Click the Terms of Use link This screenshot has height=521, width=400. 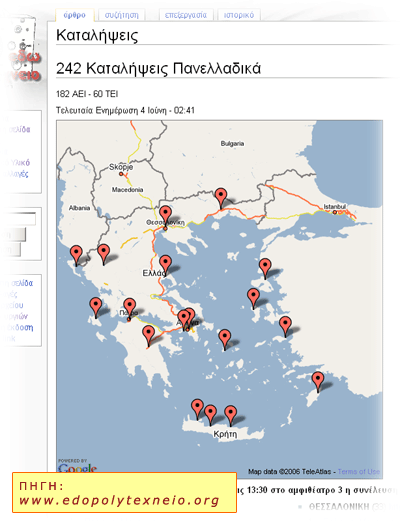(359, 471)
